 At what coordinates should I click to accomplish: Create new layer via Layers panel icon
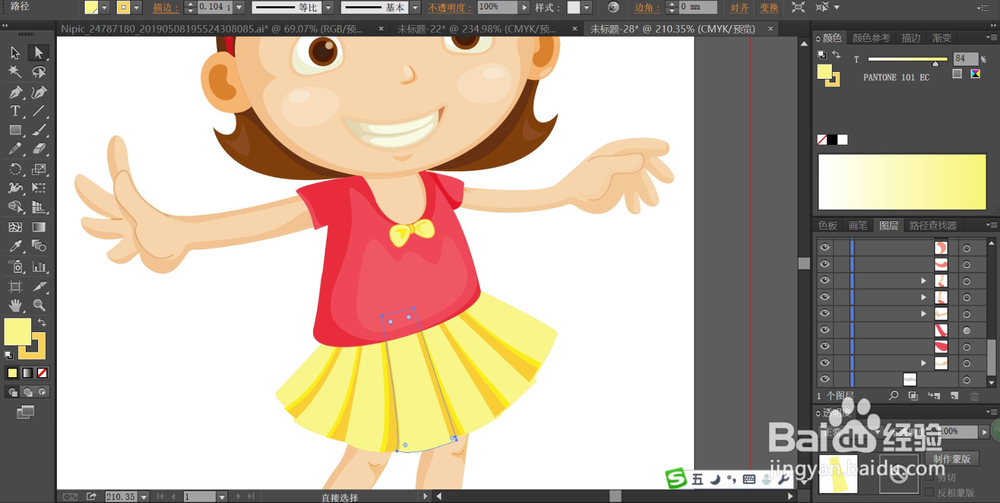tap(954, 396)
